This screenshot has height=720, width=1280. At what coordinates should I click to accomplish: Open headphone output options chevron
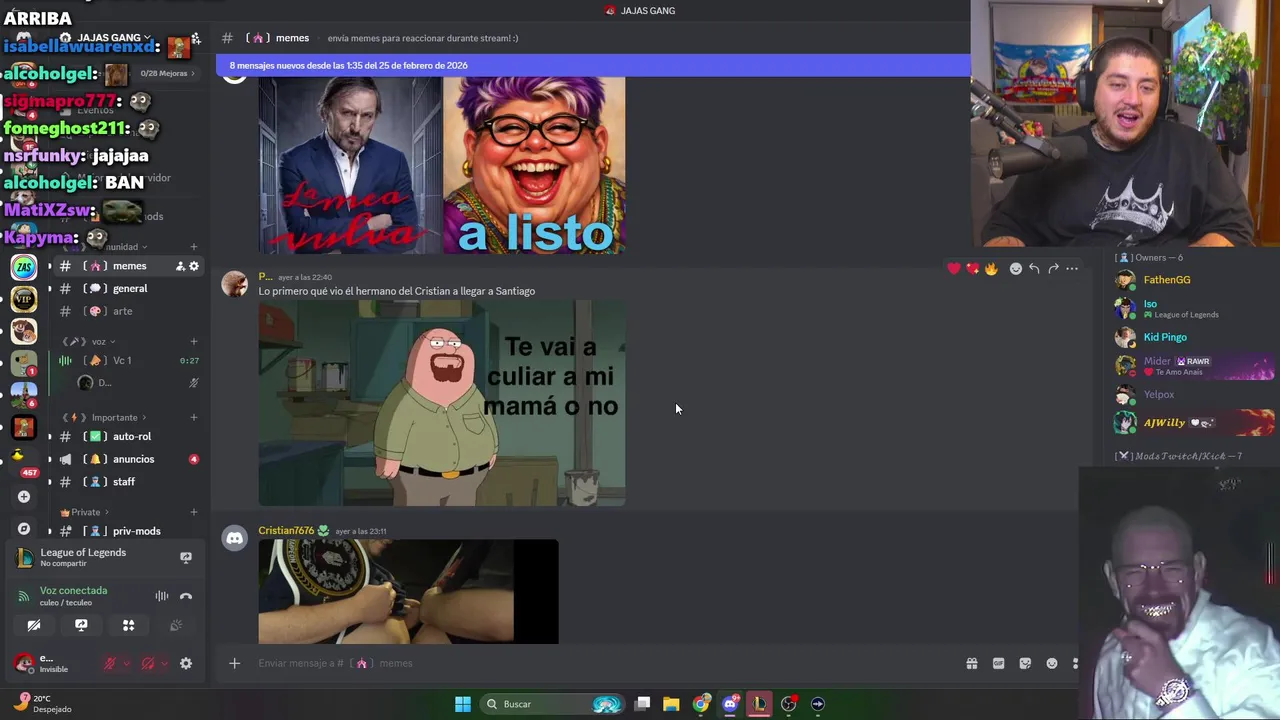tap(164, 663)
